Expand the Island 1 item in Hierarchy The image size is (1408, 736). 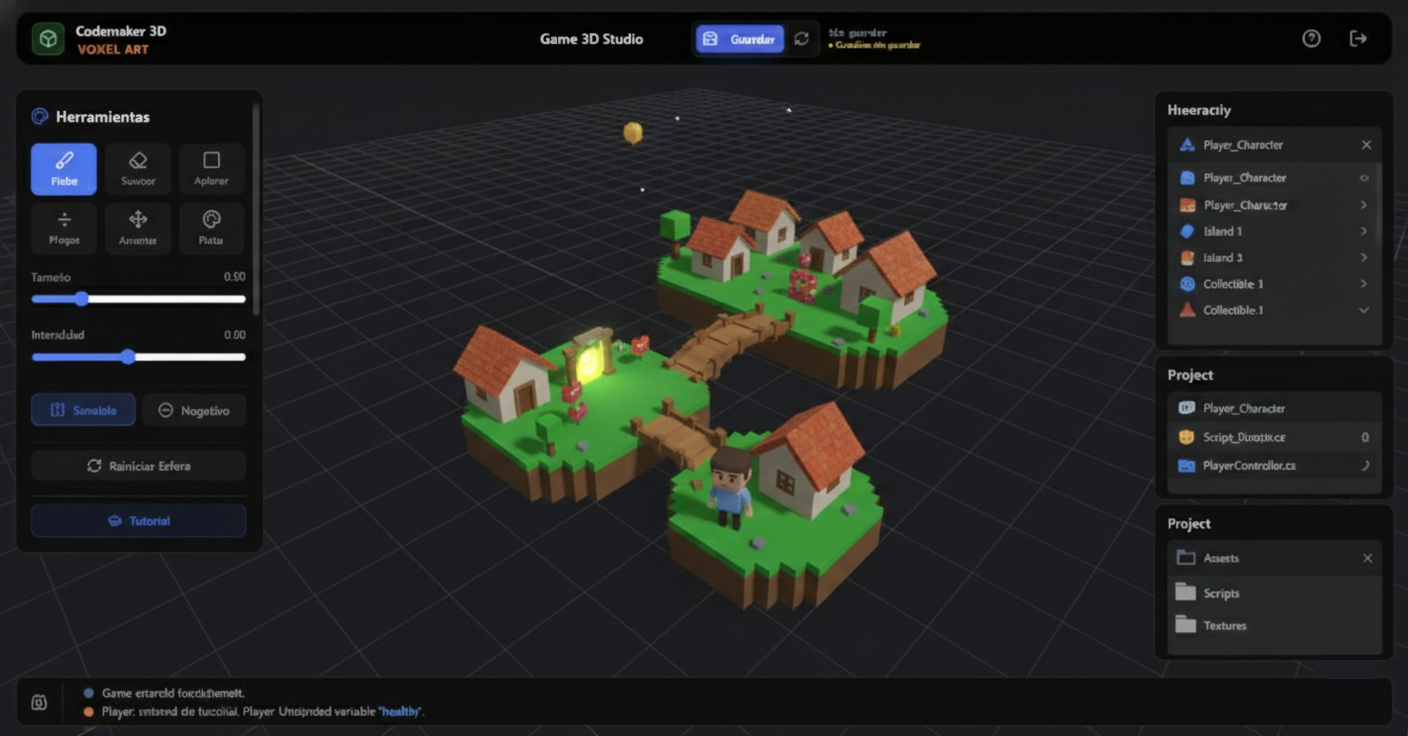pyautogui.click(x=1364, y=231)
